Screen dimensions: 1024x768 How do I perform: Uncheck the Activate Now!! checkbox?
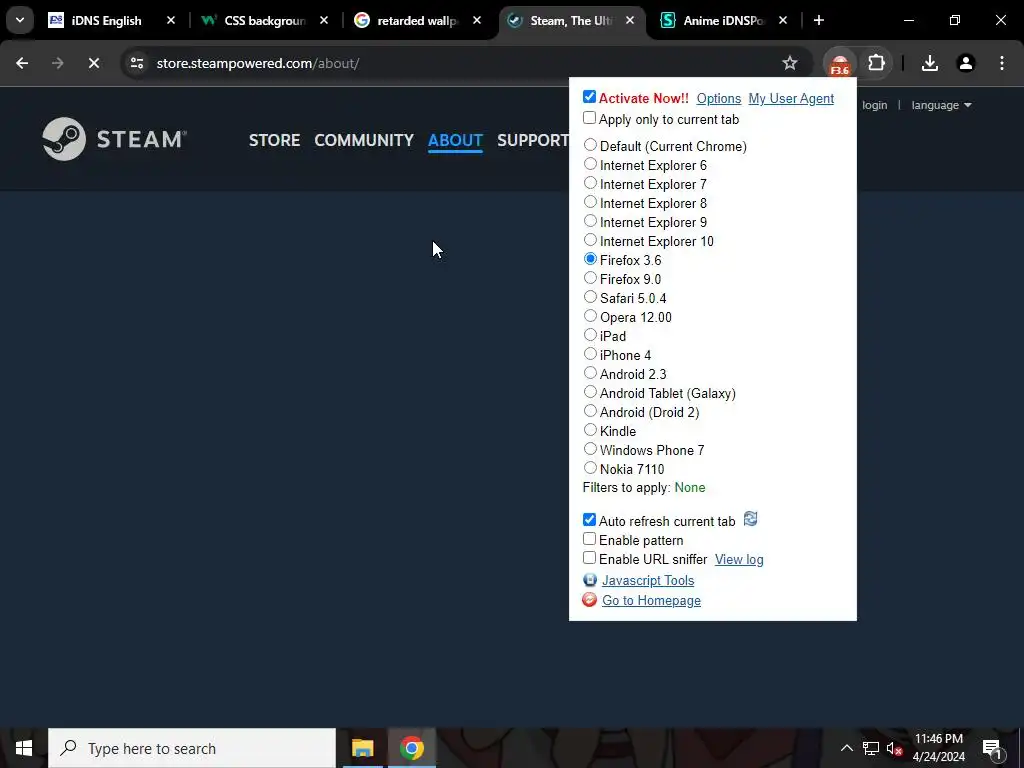pos(589,97)
